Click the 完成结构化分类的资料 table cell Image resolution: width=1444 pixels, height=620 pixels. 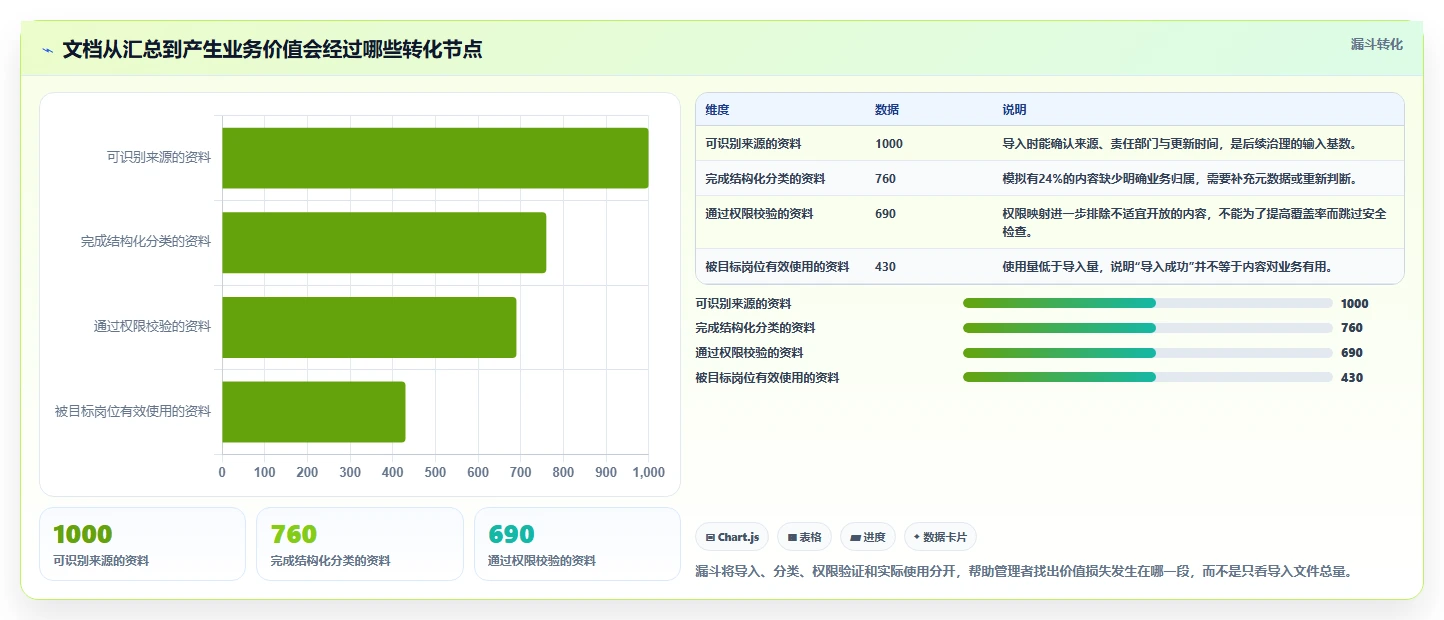(x=765, y=179)
